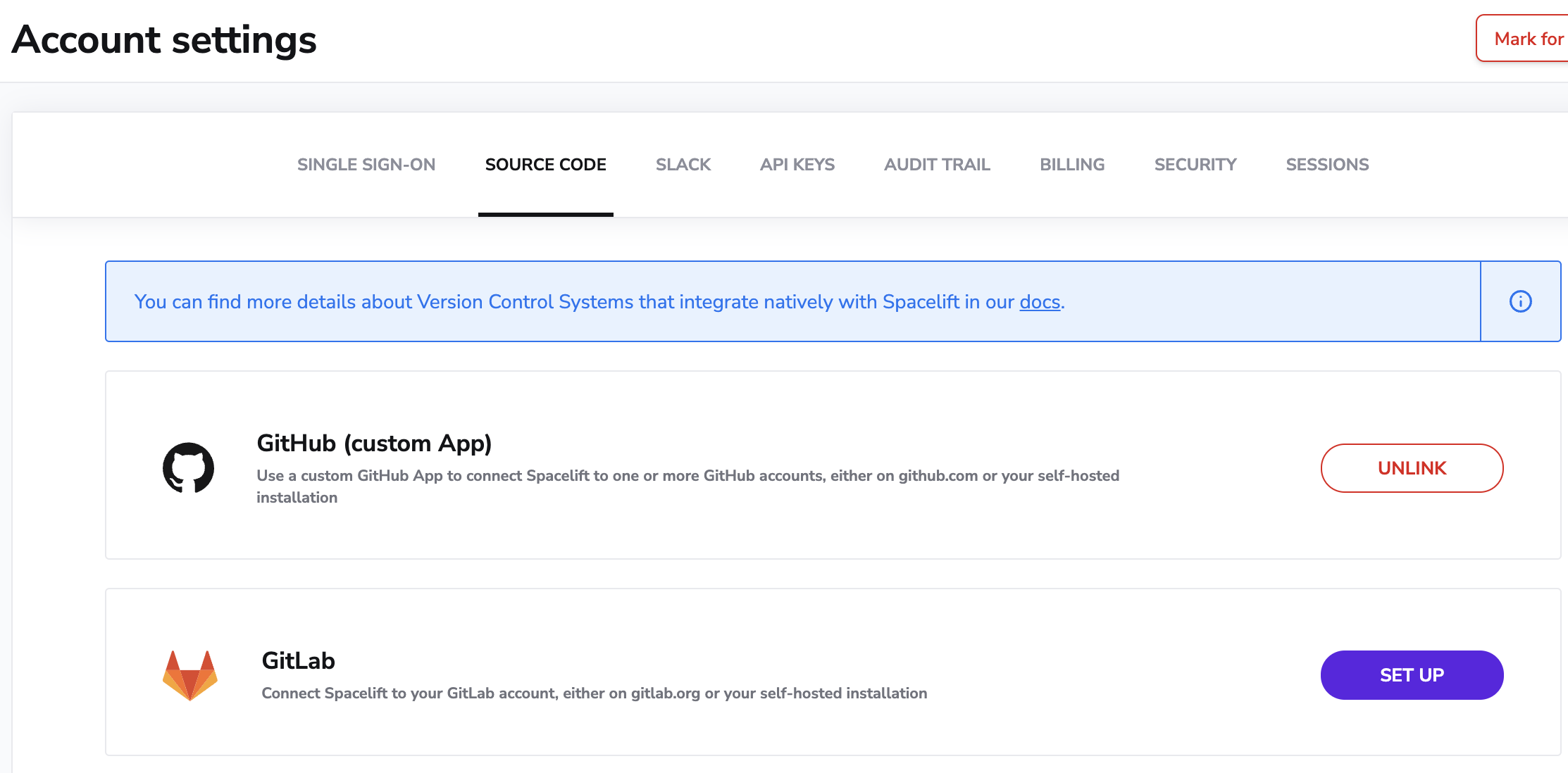Switch to the Slack tab

683,164
